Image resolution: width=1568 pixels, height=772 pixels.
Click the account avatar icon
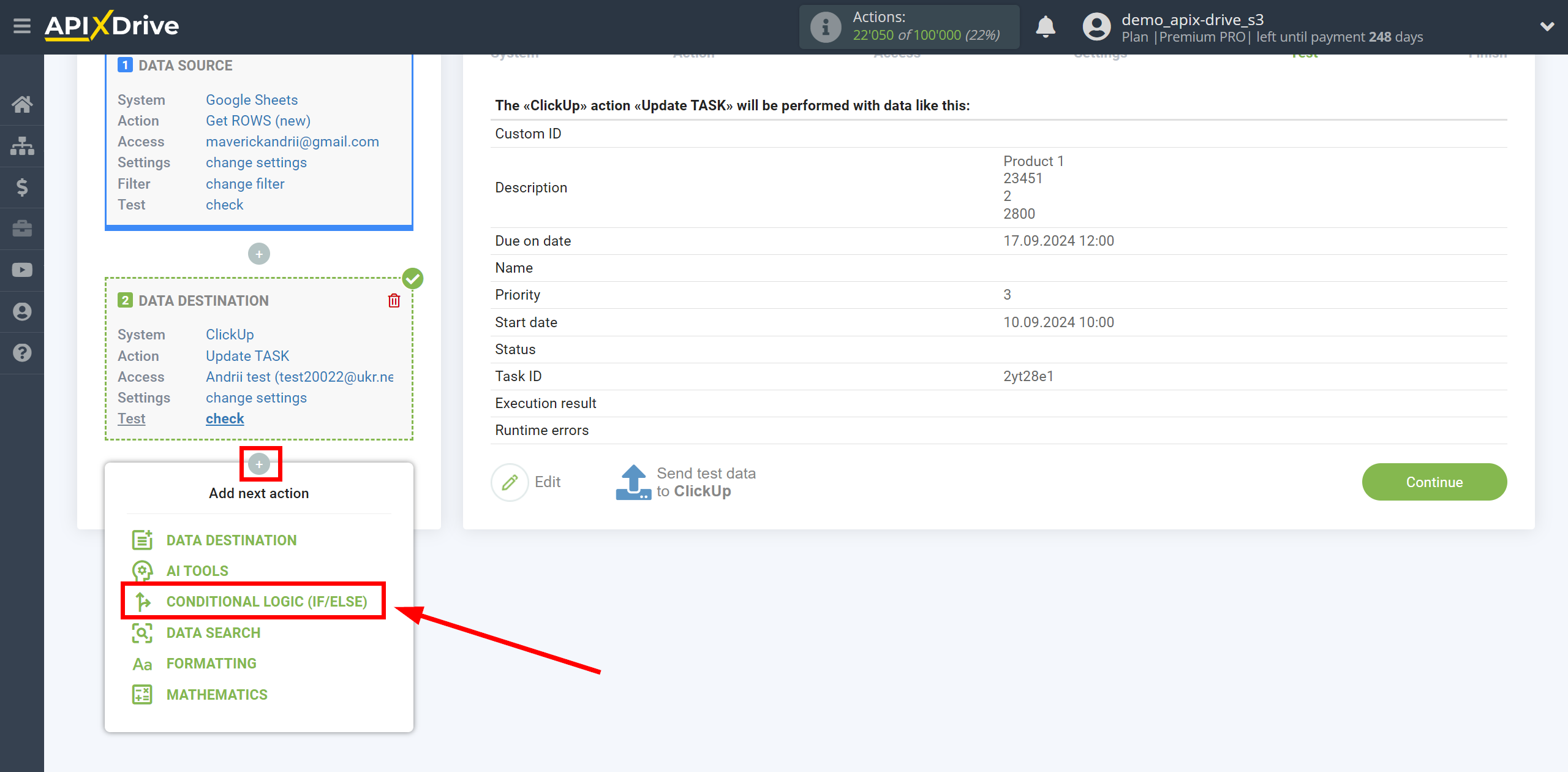[x=1096, y=27]
